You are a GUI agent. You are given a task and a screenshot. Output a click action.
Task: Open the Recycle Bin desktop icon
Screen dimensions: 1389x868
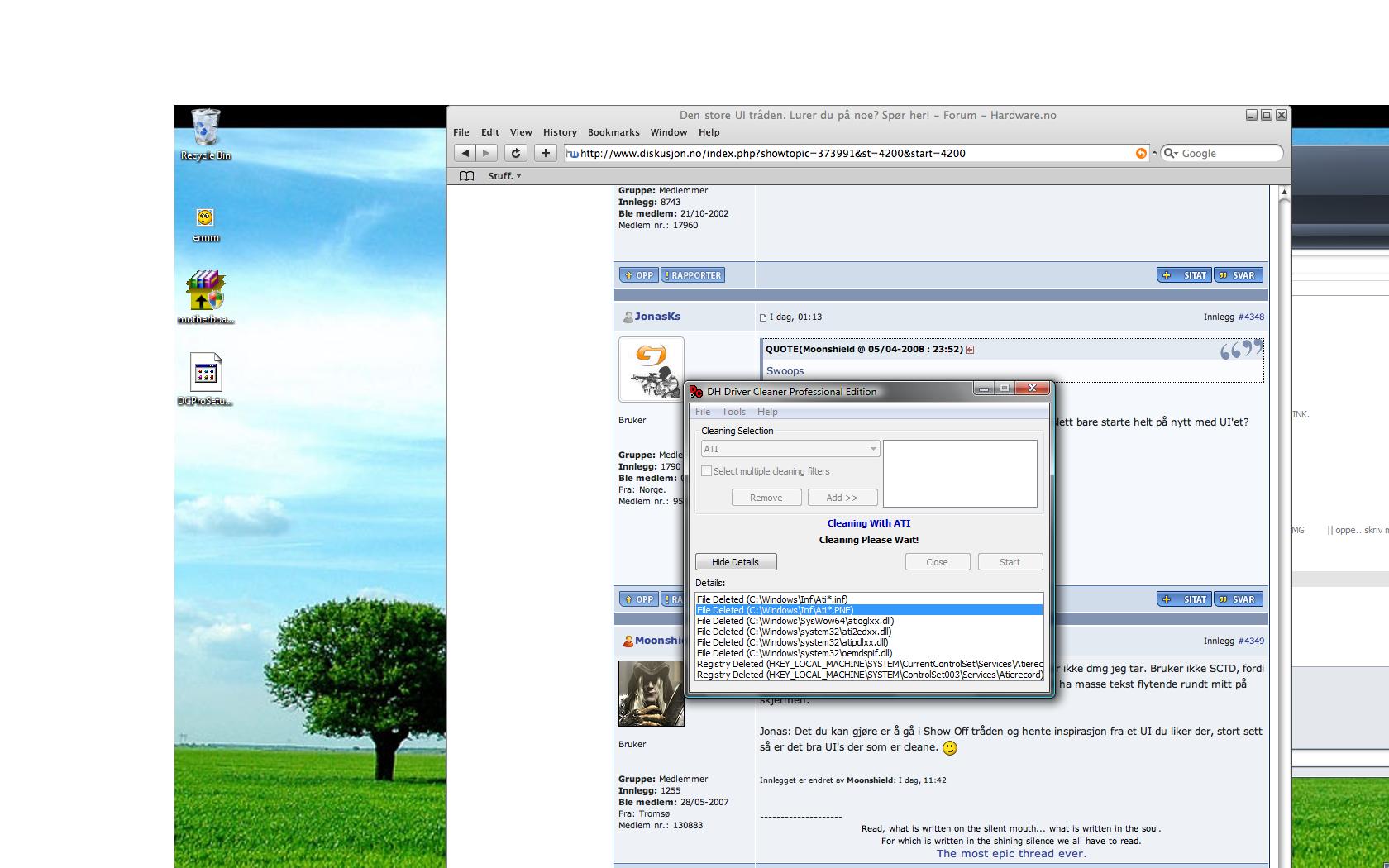(x=206, y=134)
